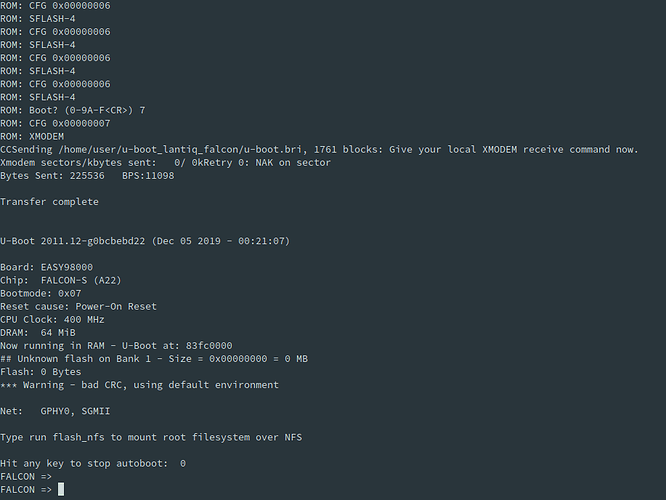Click the 'Bootmode: 0x07' line
This screenshot has width=666, height=500.
click(41, 294)
